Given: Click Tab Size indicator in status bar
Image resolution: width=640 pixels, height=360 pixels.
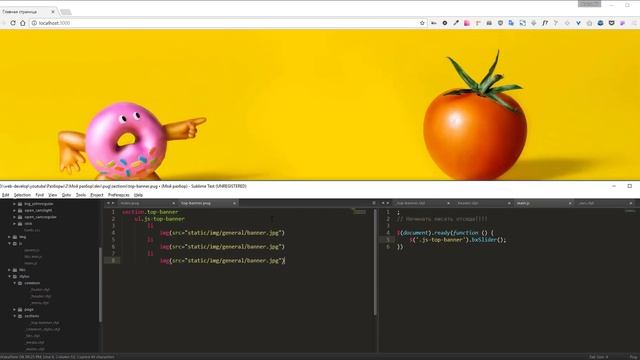Looking at the screenshot, I should (598, 357).
